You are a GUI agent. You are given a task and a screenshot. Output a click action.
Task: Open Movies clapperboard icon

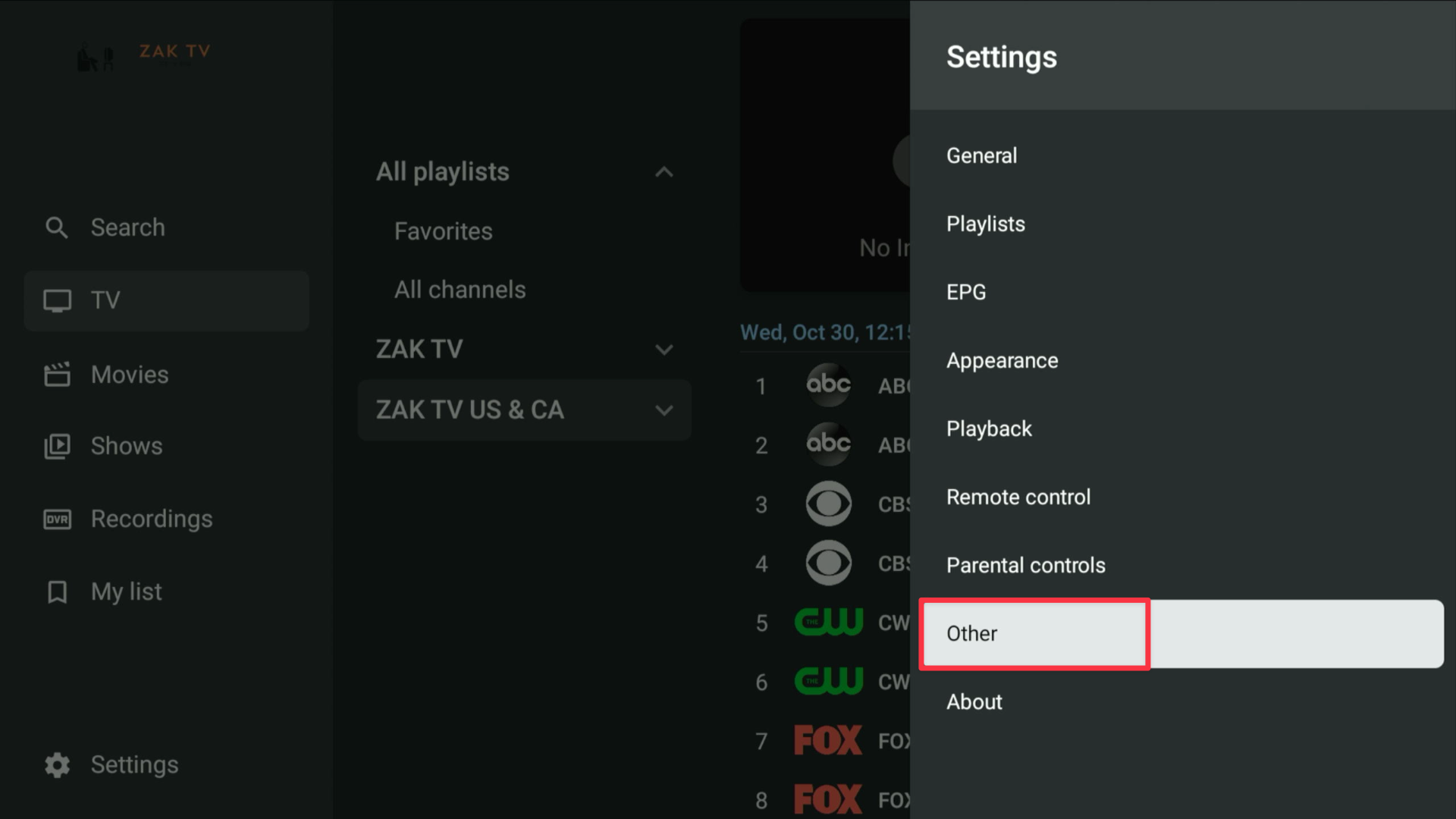tap(57, 375)
